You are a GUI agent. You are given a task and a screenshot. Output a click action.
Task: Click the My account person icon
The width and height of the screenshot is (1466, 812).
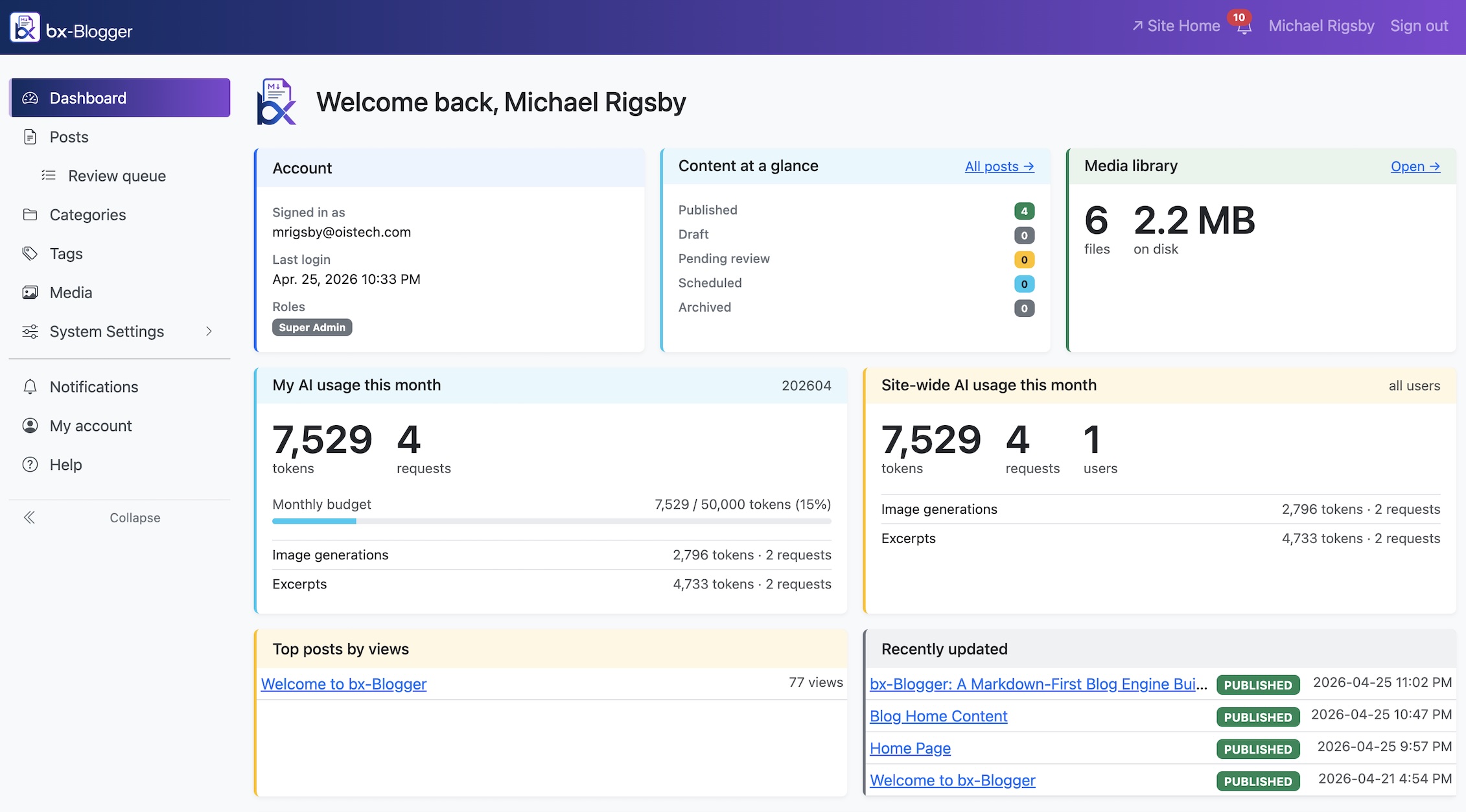point(30,426)
